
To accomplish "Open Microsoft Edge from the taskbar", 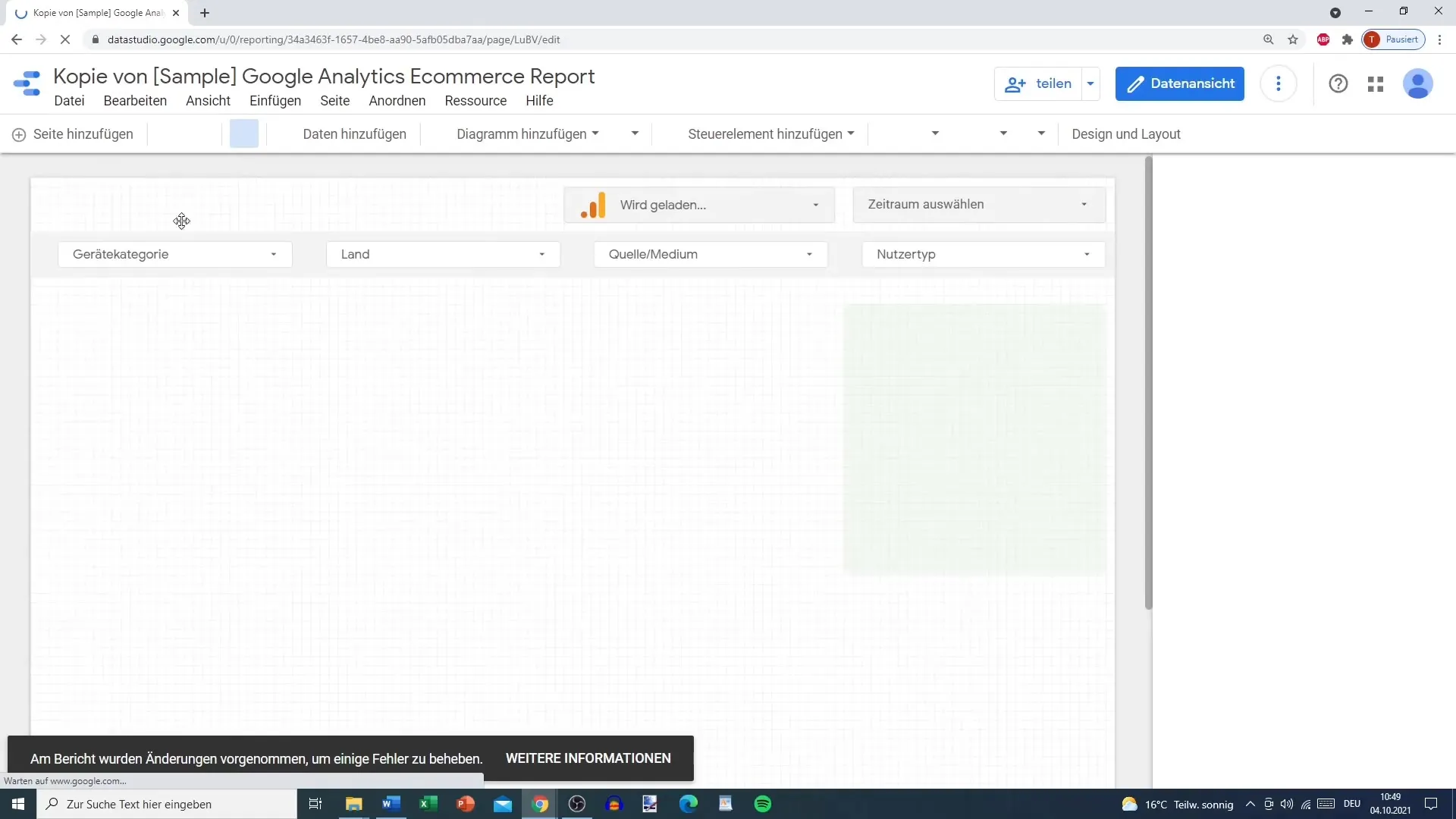I will pyautogui.click(x=689, y=804).
